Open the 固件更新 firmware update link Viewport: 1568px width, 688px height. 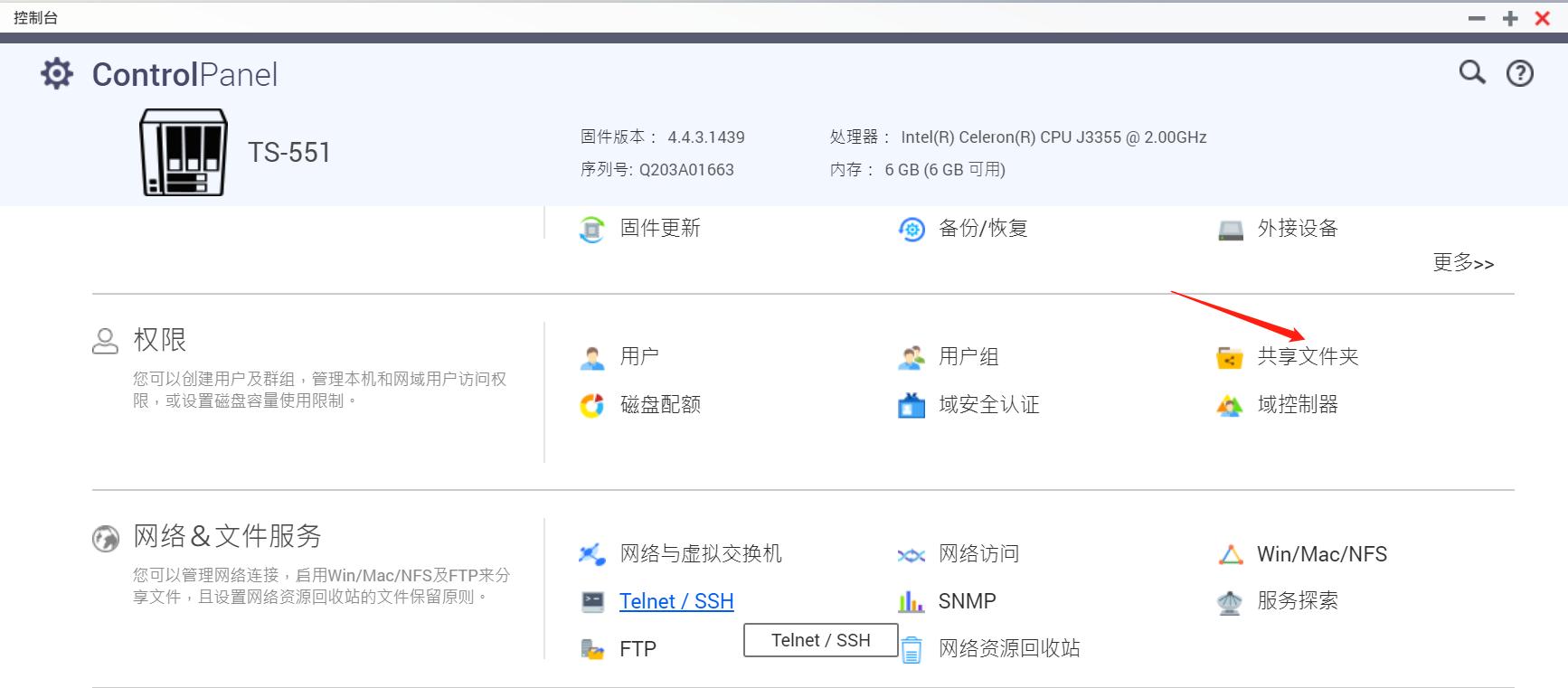(660, 229)
